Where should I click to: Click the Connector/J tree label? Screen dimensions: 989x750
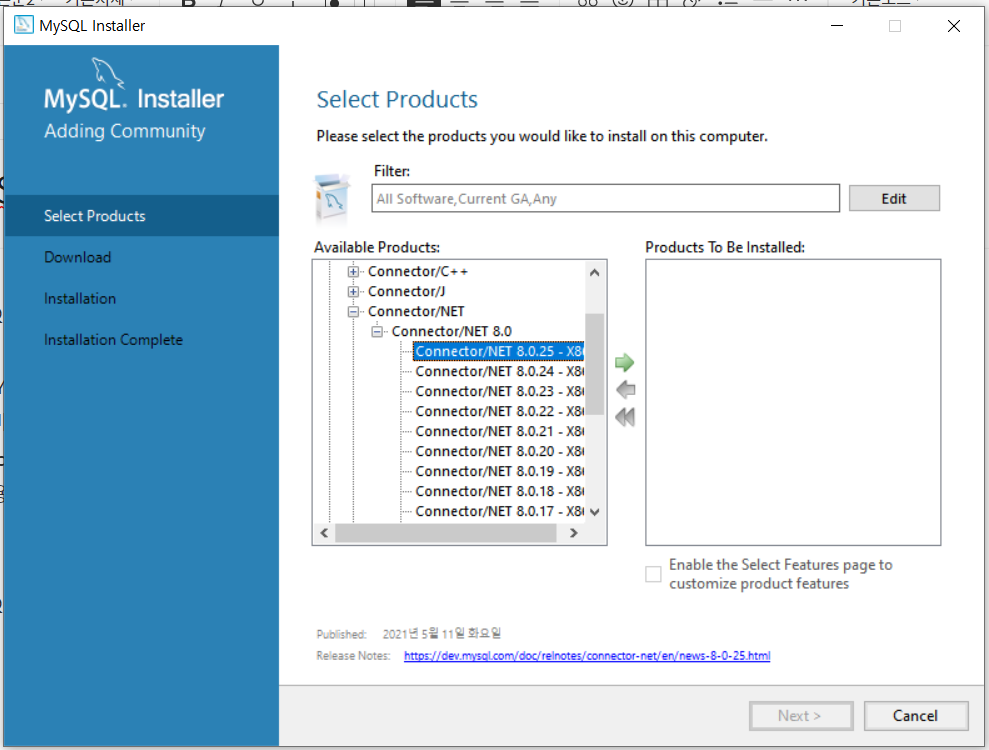(x=407, y=291)
